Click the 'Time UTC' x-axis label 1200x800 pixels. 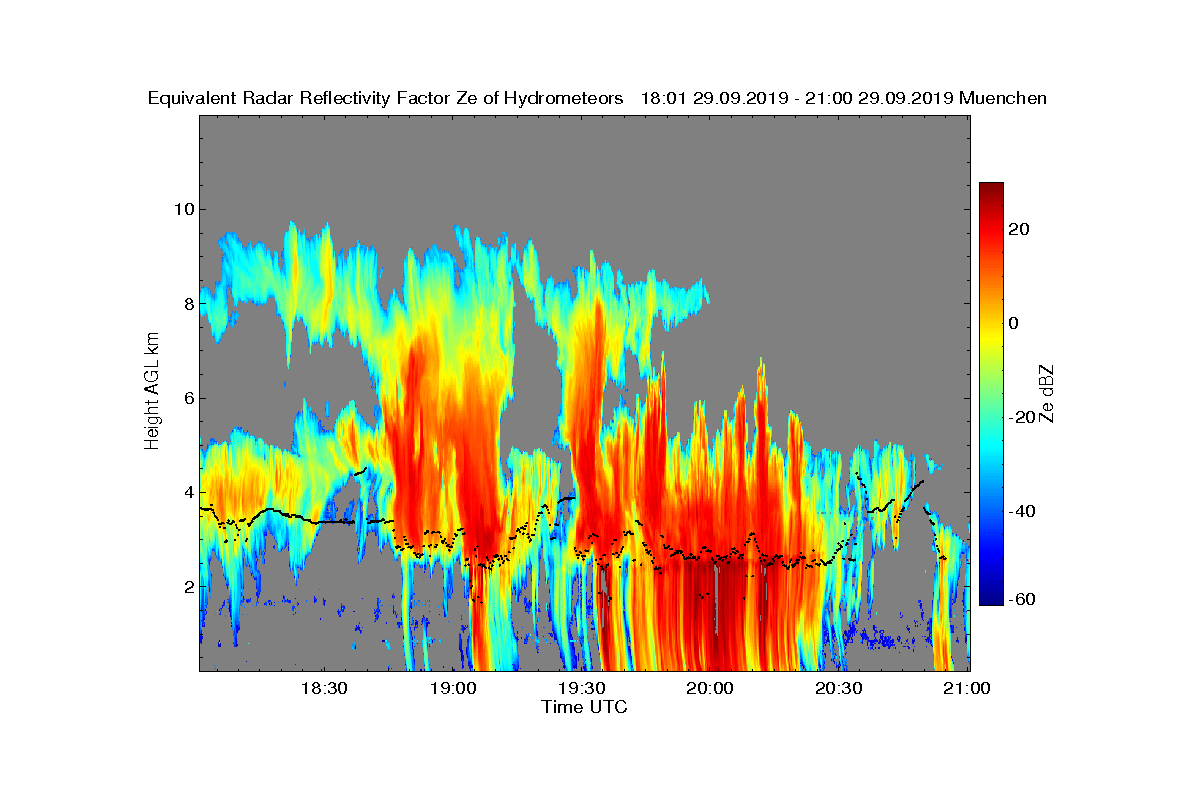584,707
